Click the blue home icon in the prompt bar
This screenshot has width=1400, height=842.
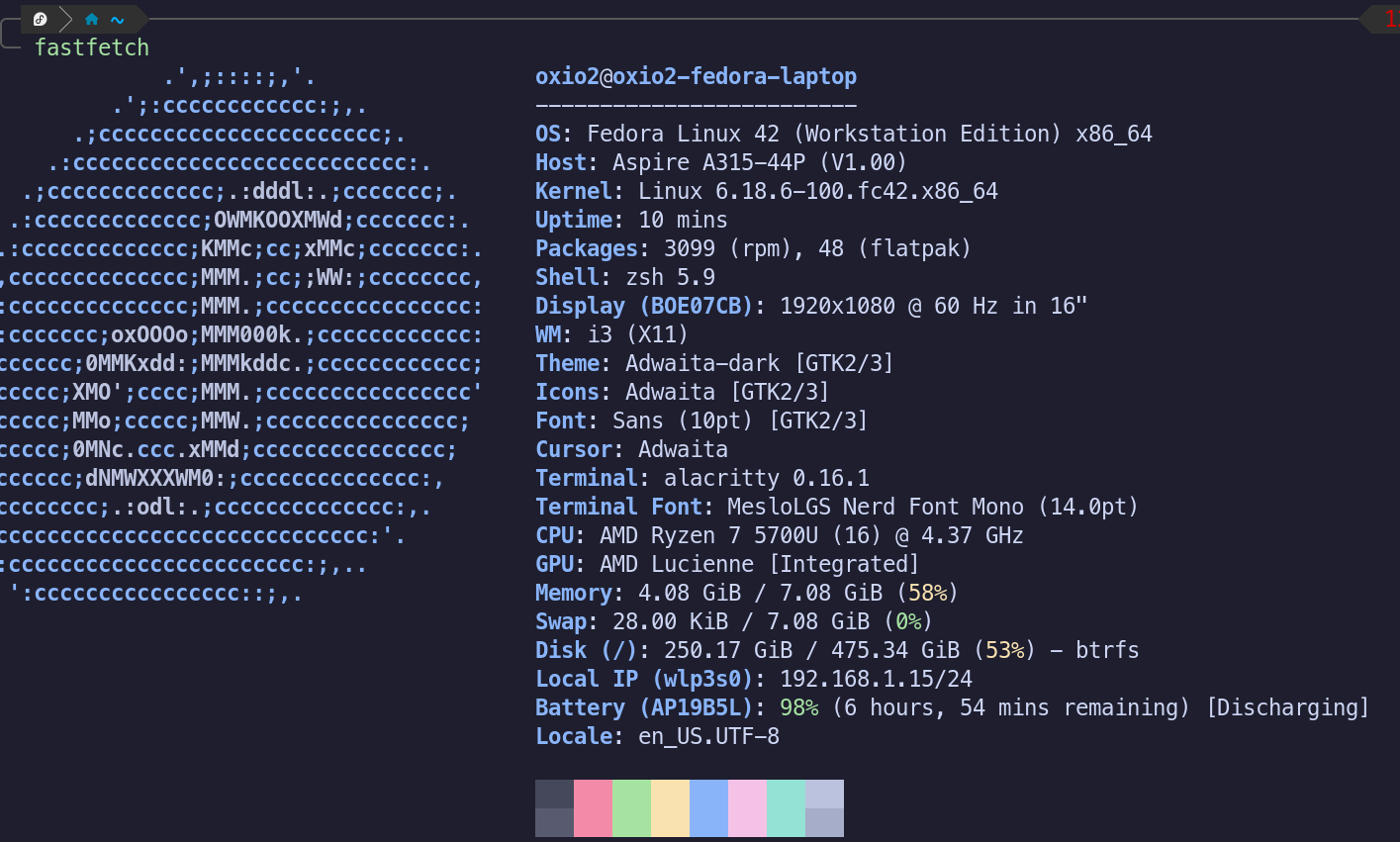pyautogui.click(x=89, y=19)
